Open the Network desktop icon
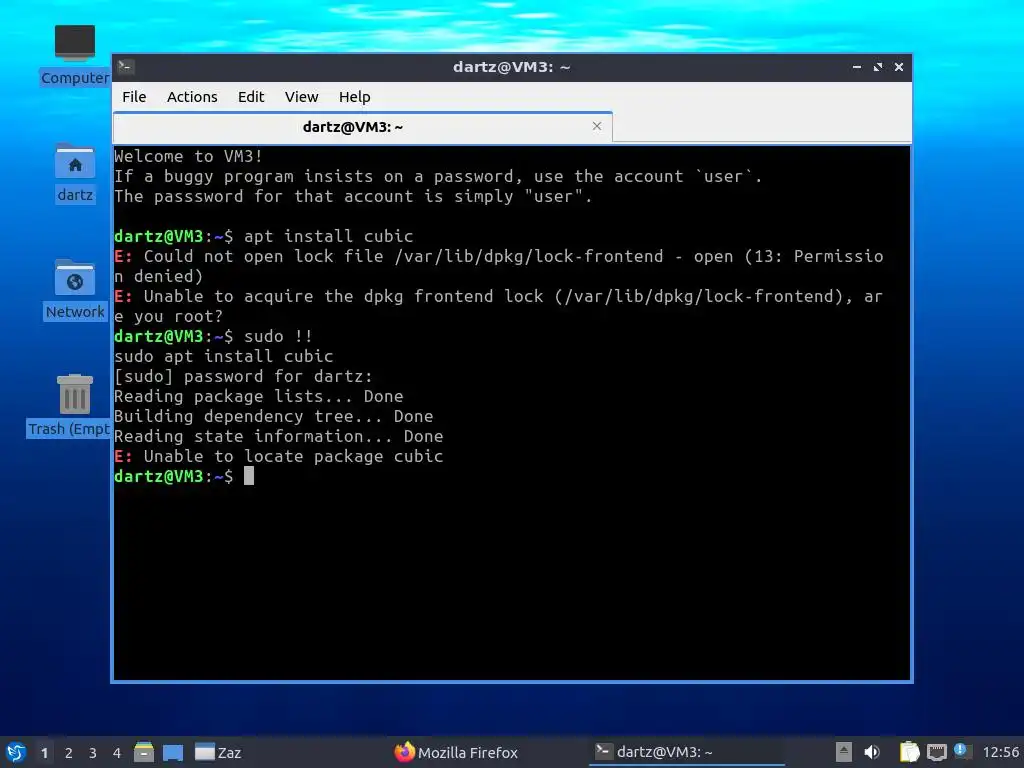 tap(74, 289)
